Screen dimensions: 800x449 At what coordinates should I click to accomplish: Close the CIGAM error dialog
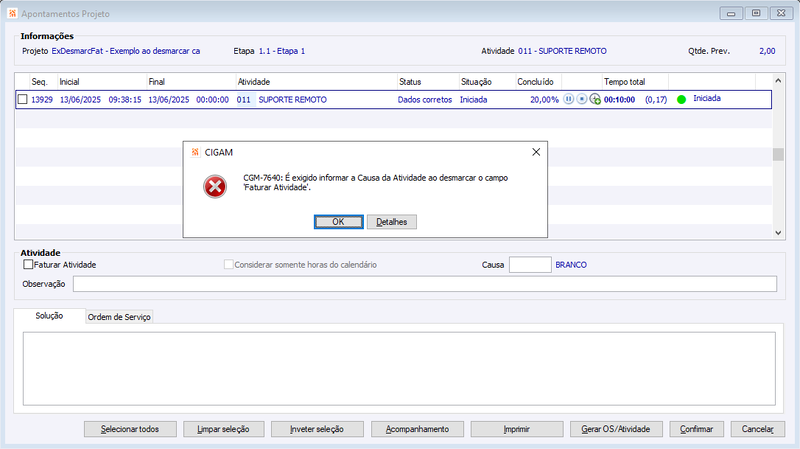[536, 152]
